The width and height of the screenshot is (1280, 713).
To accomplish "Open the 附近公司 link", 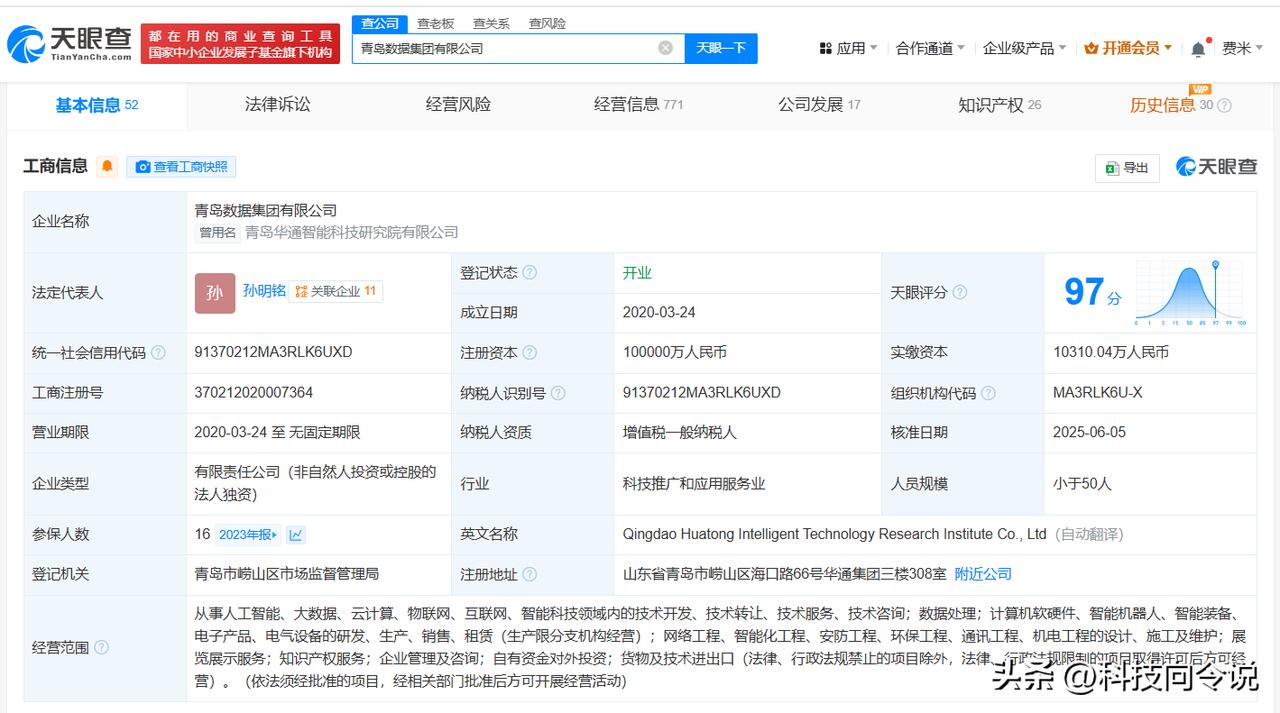I will [983, 574].
